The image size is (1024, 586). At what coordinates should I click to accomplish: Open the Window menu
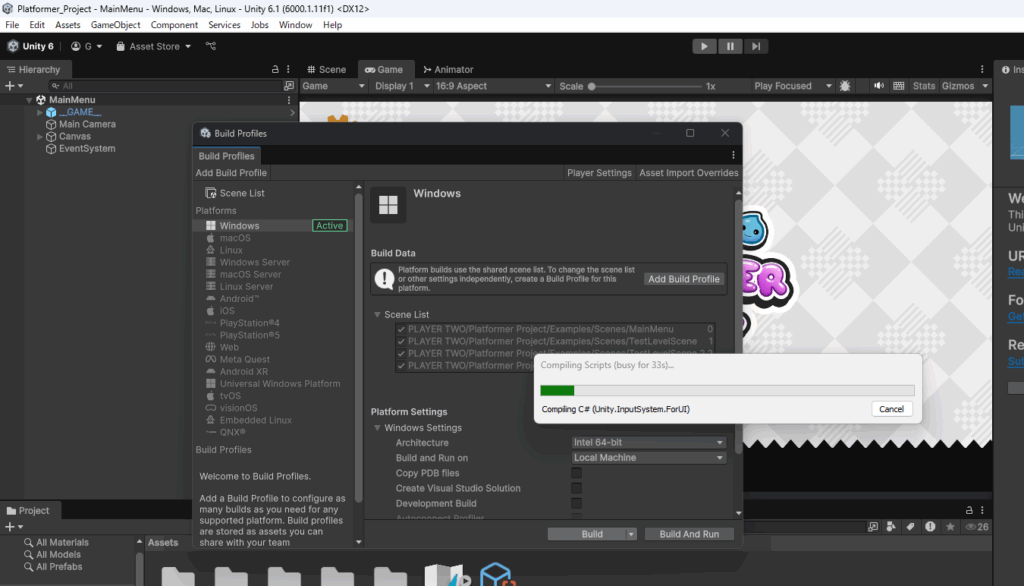[295, 25]
